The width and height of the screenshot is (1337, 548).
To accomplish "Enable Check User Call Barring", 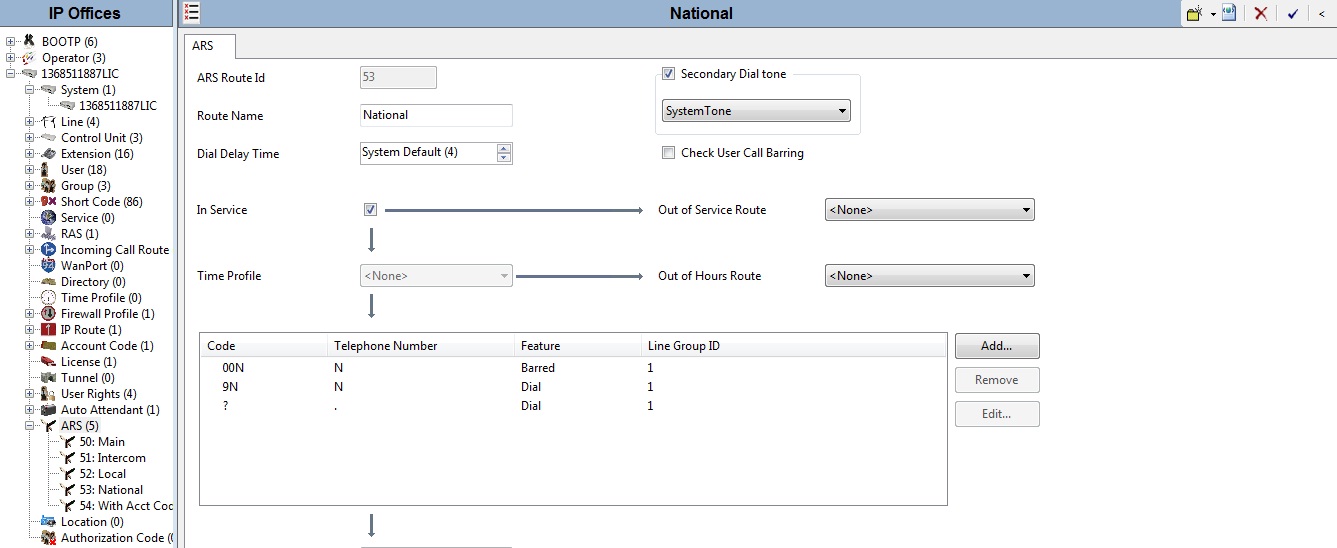I will (x=668, y=153).
